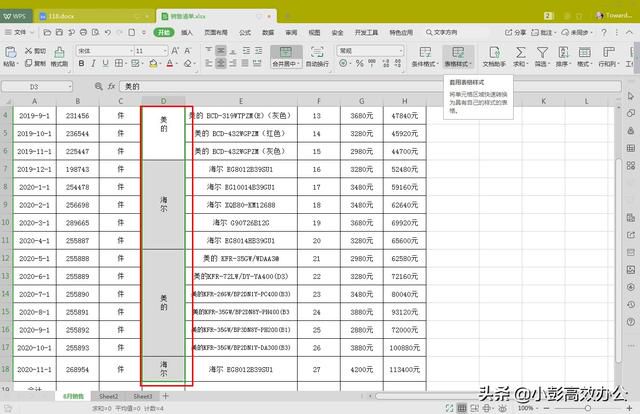Toggle underline formatting
Viewport: 640px width, 414px height.
(105, 63)
